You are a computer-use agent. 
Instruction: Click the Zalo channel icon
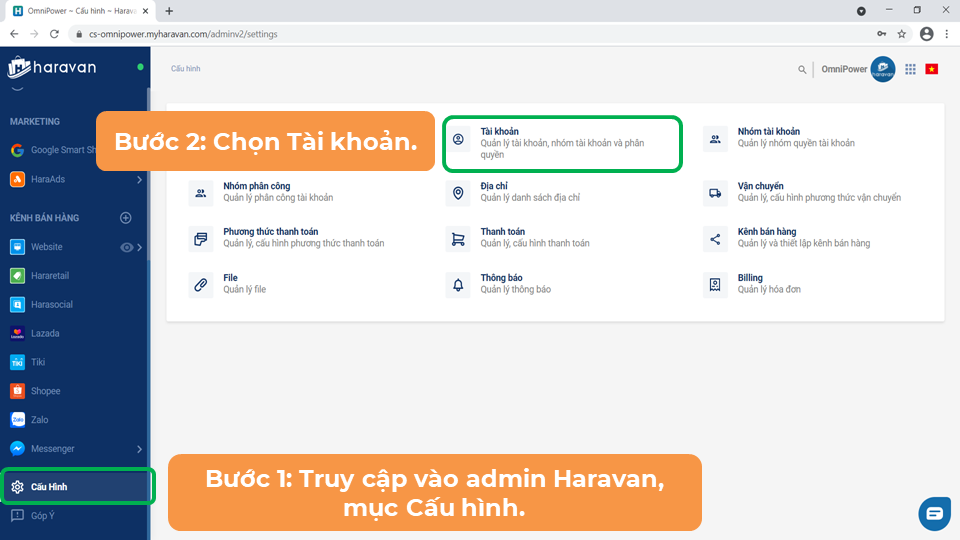pyautogui.click(x=17, y=419)
